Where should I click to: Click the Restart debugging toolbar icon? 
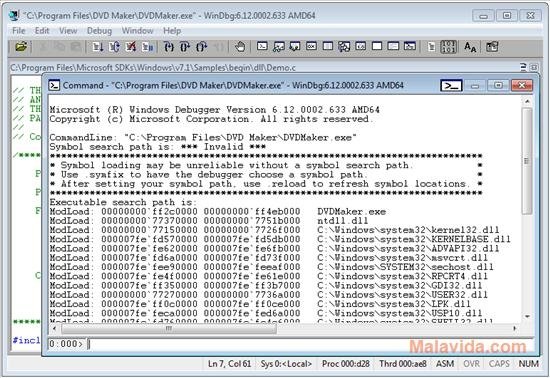click(x=114, y=47)
